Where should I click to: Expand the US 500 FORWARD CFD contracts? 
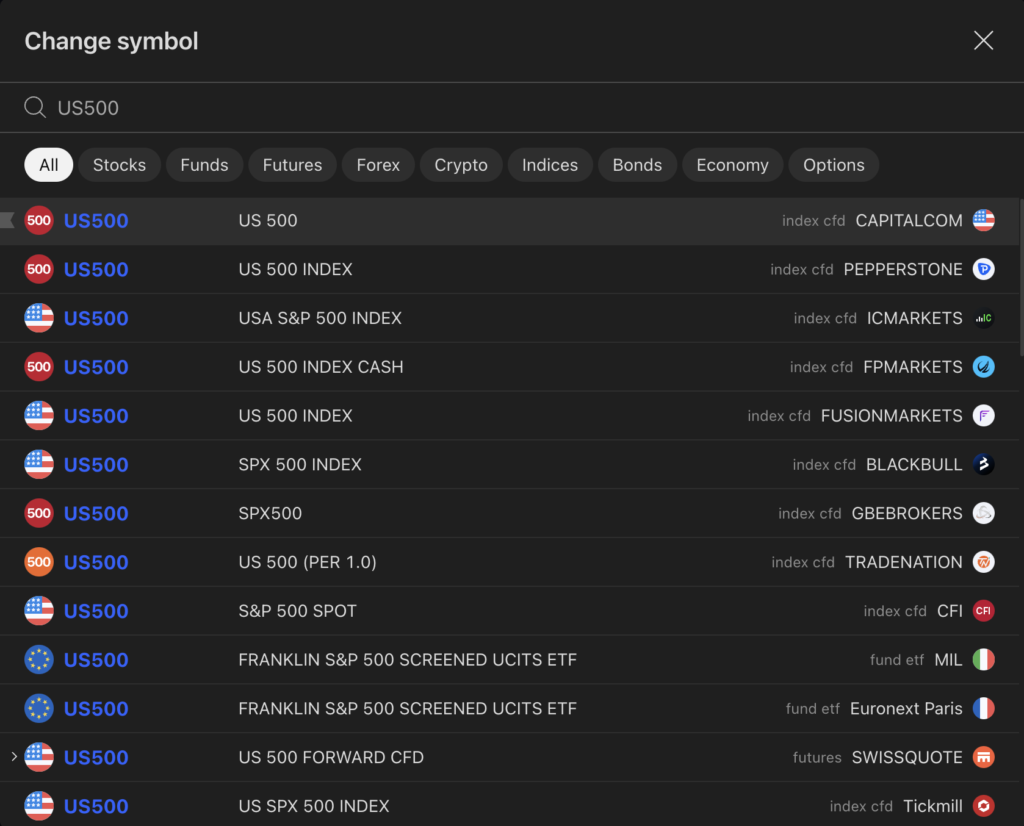[14, 757]
